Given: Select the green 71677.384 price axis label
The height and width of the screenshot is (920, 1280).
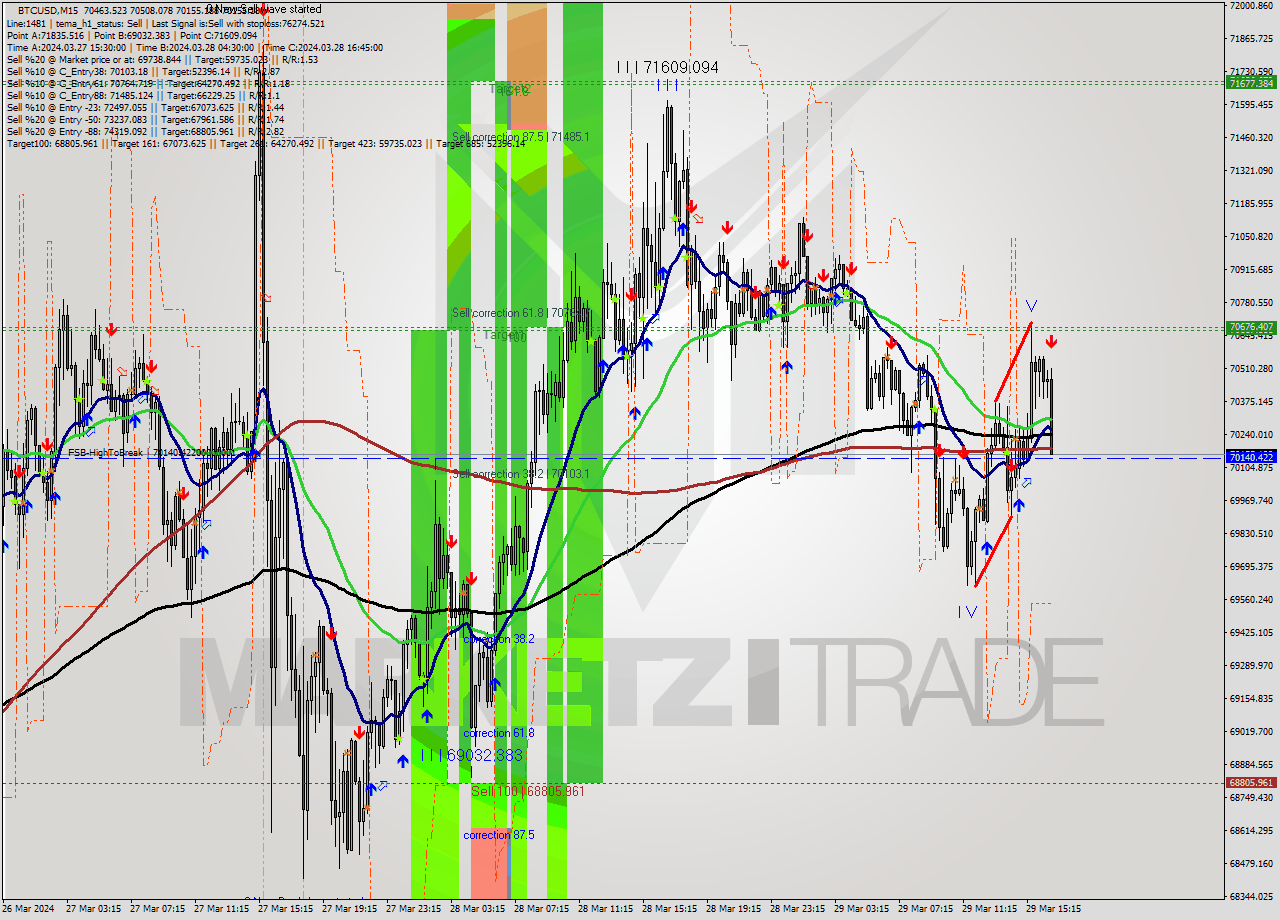Looking at the screenshot, I should 1251,83.
